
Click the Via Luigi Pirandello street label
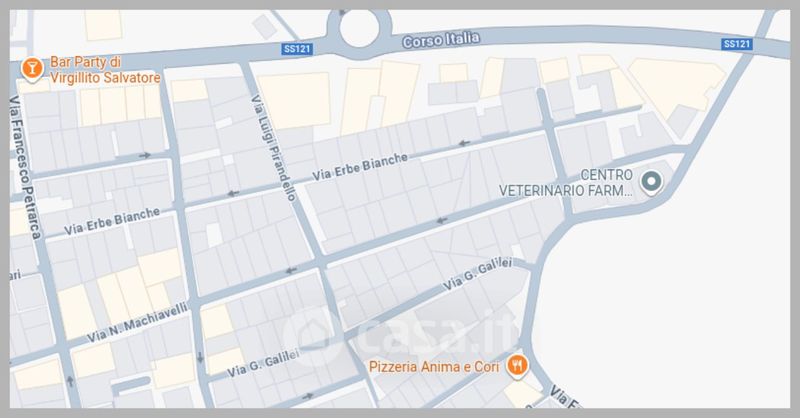[273, 147]
